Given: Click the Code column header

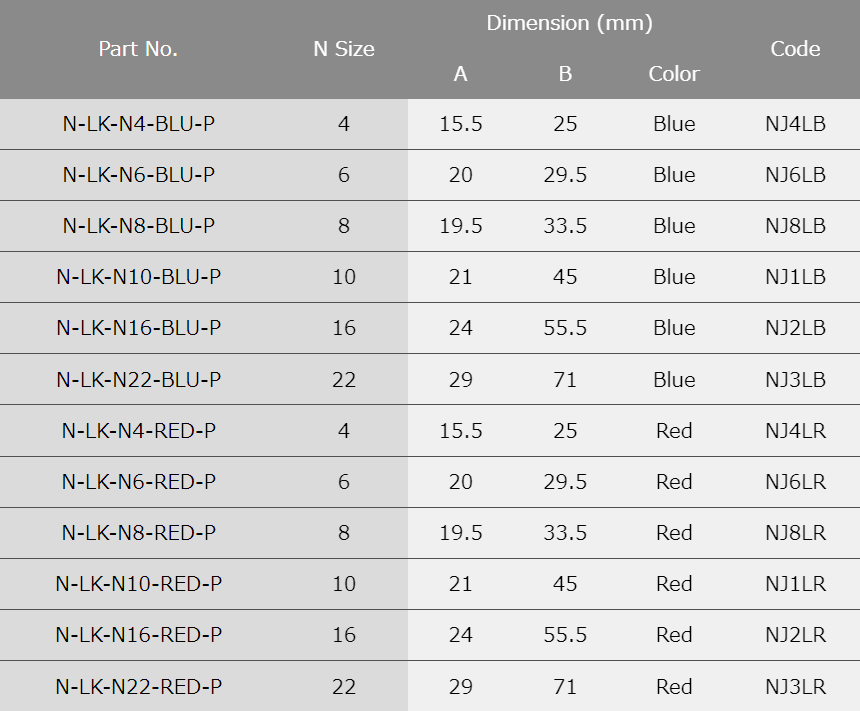Looking at the screenshot, I should click(795, 49).
